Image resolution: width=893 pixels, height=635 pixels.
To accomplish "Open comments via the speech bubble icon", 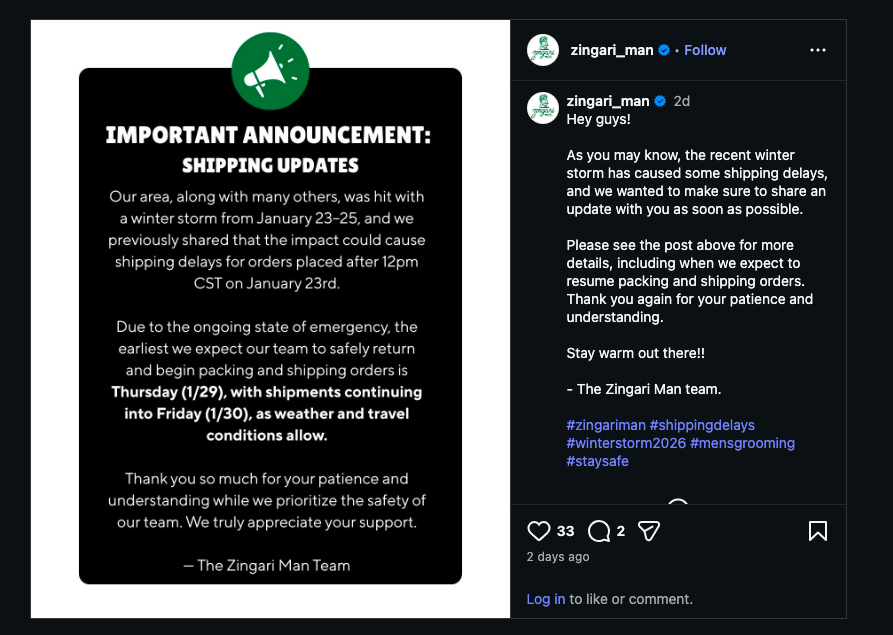I will (x=599, y=531).
